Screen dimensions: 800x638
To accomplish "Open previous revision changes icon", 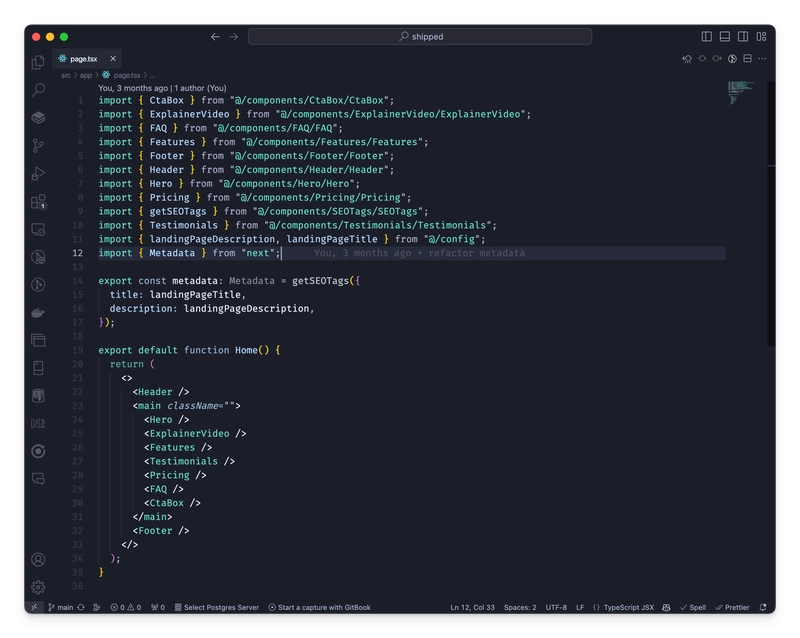I will [687, 59].
